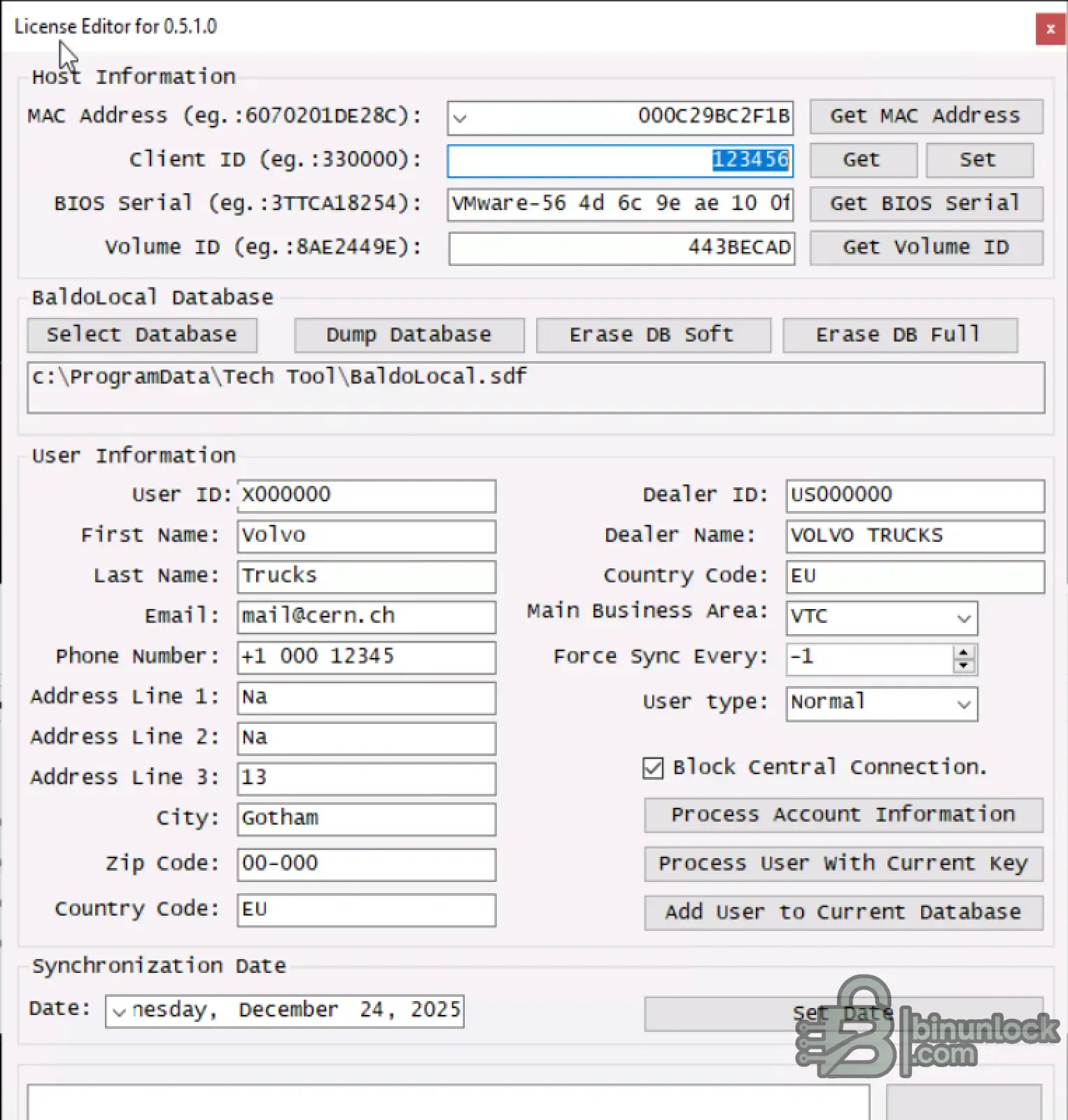Click Process User With Current Key button
The width and height of the screenshot is (1068, 1120).
click(x=843, y=864)
